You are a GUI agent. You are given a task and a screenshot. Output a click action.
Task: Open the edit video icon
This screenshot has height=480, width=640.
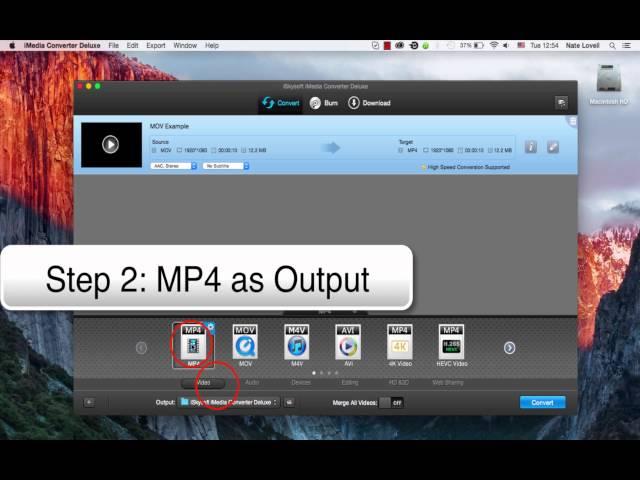click(553, 147)
